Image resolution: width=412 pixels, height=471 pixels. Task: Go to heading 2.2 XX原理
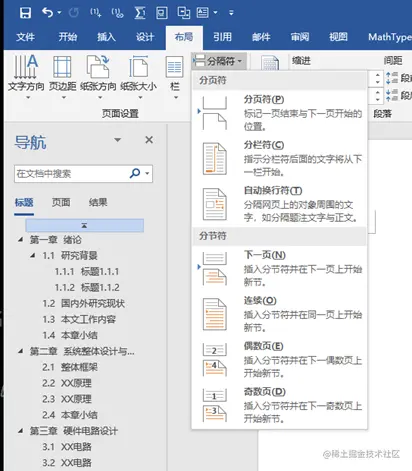pyautogui.click(x=67, y=383)
